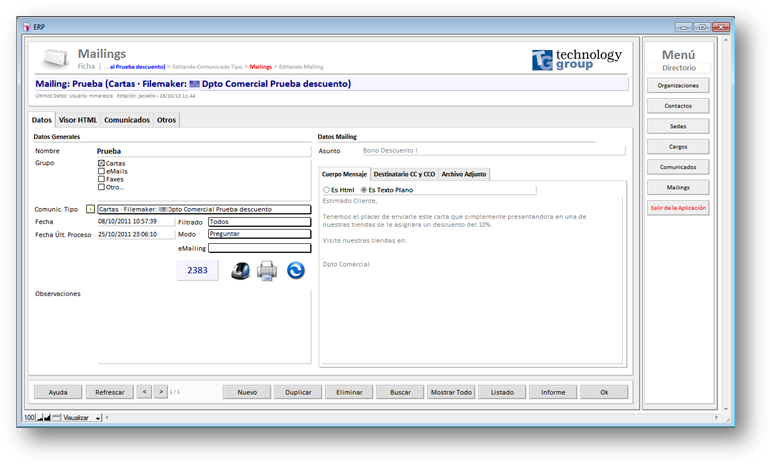Screen dimensions: 771x464
Task: Select the Es Html radio option
Action: point(326,189)
